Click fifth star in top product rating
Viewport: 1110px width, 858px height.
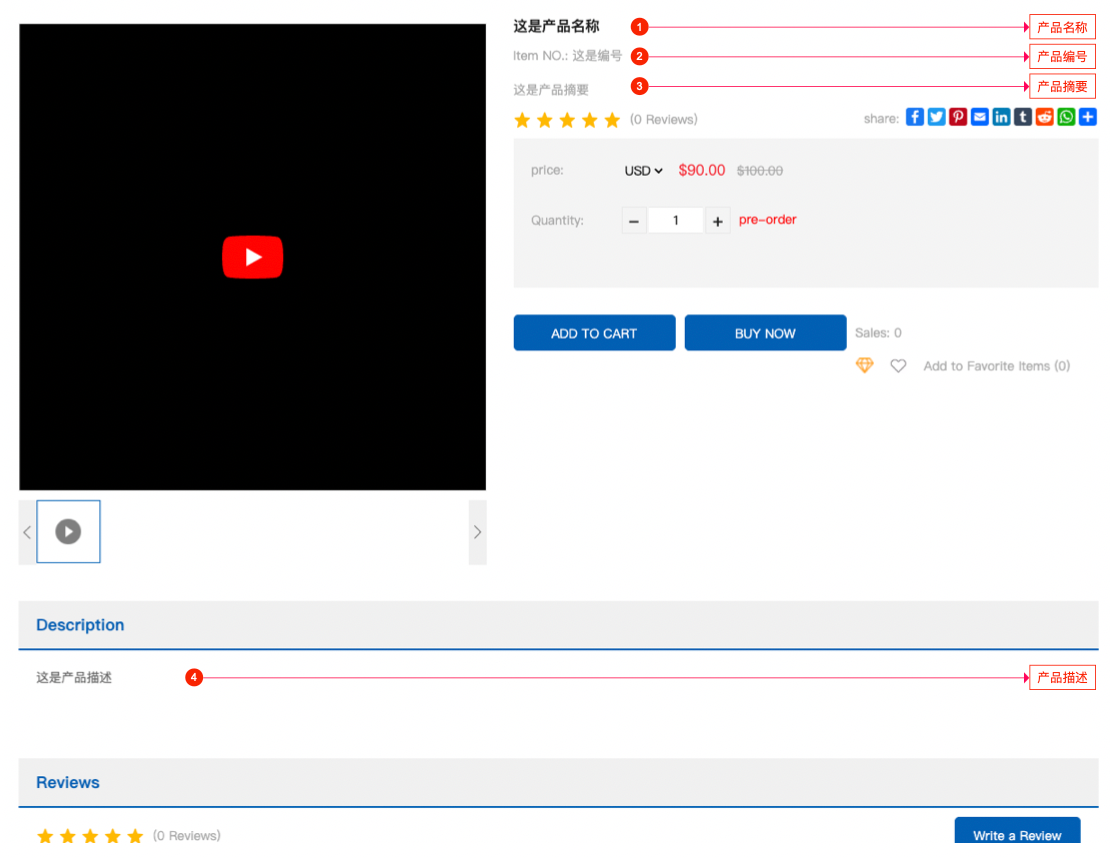click(x=612, y=120)
